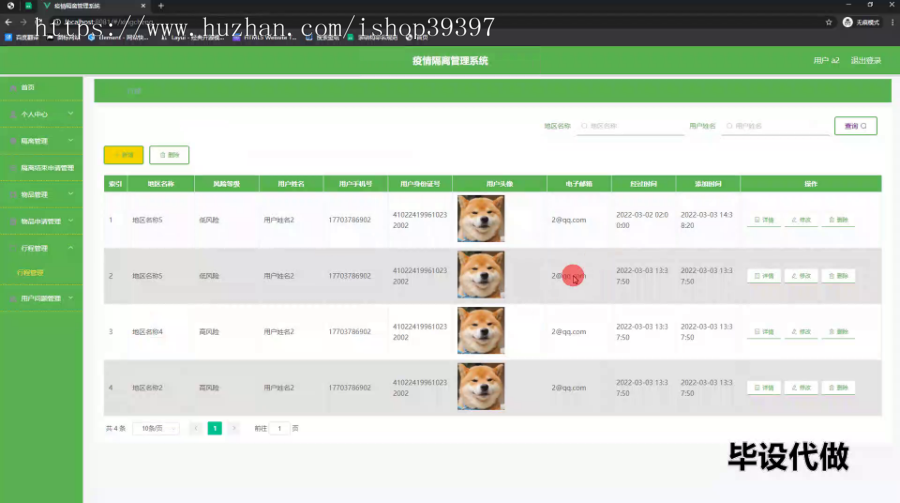Click the user avatar thumbnail in row 2
900x503 pixels.
pyautogui.click(x=481, y=274)
